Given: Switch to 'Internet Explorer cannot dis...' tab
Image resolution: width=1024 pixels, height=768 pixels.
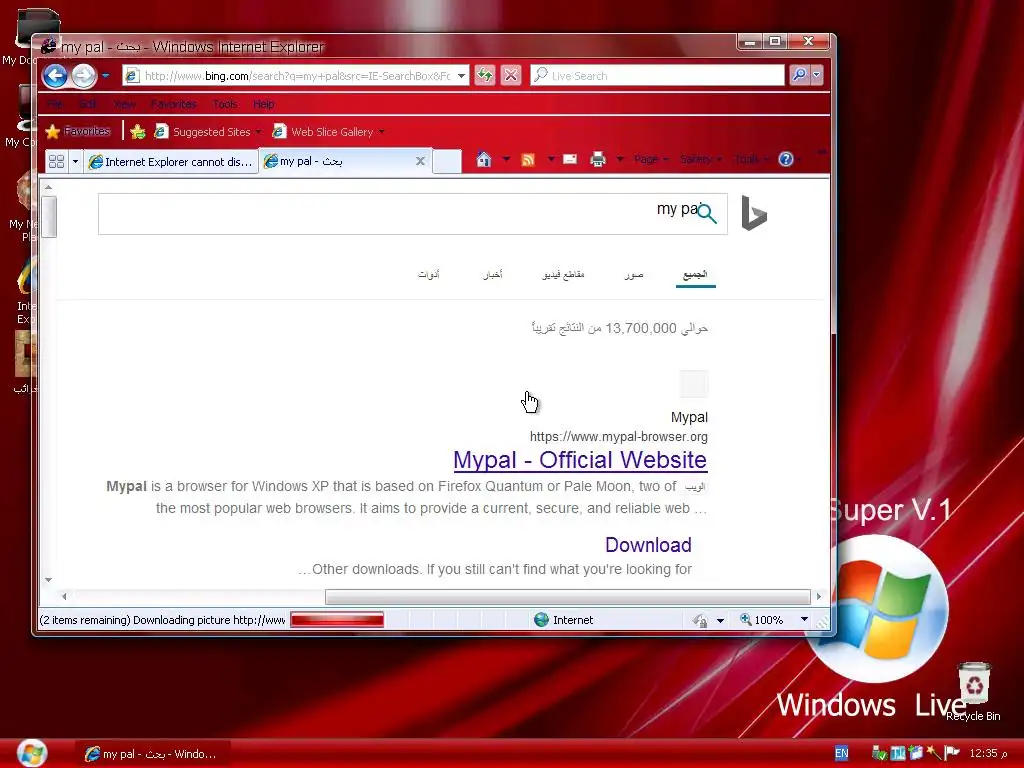Looking at the screenshot, I should click(x=171, y=161).
